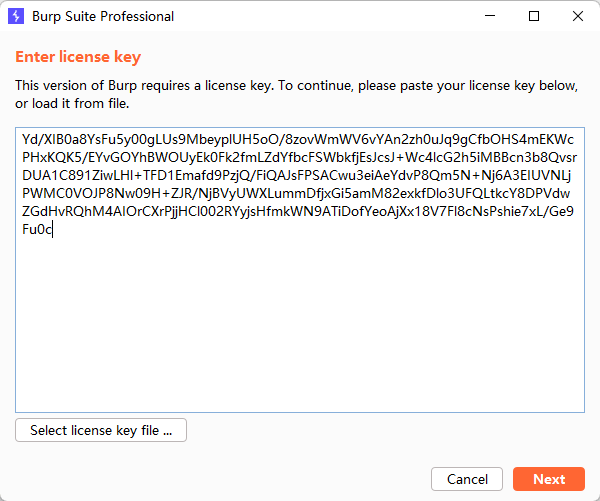This screenshot has height=501, width=600.
Task: Click empty space inside license key text area
Action: (x=300, y=330)
